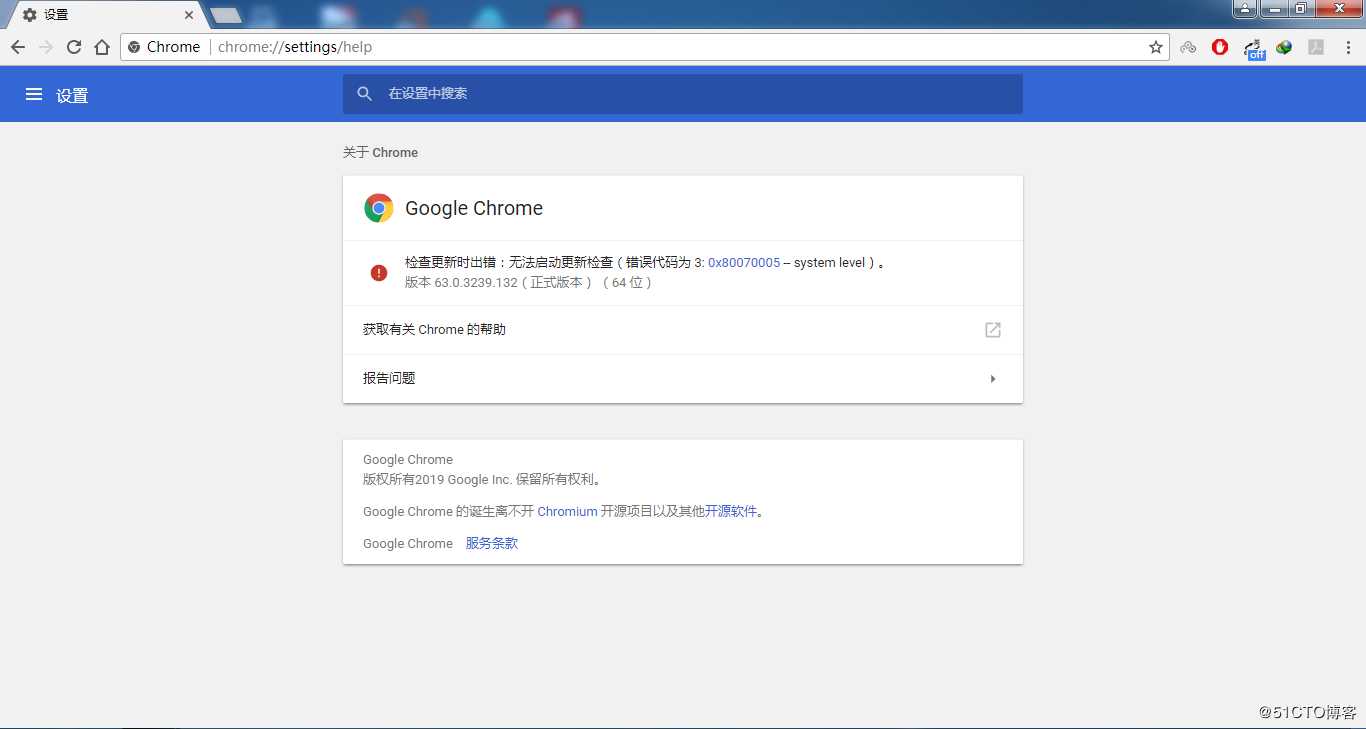Close the 设置 tab
Viewport: 1366px width, 729px height.
coord(189,15)
